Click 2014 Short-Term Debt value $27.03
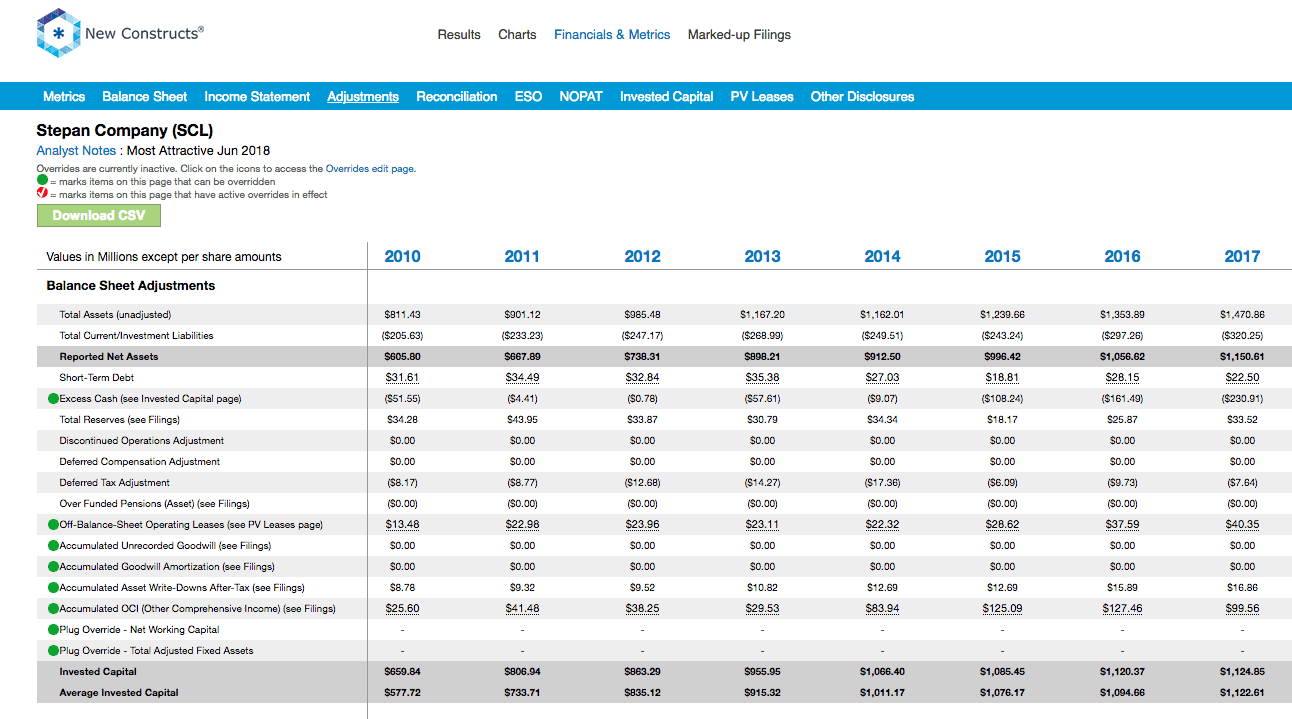1292x719 pixels. [882, 378]
